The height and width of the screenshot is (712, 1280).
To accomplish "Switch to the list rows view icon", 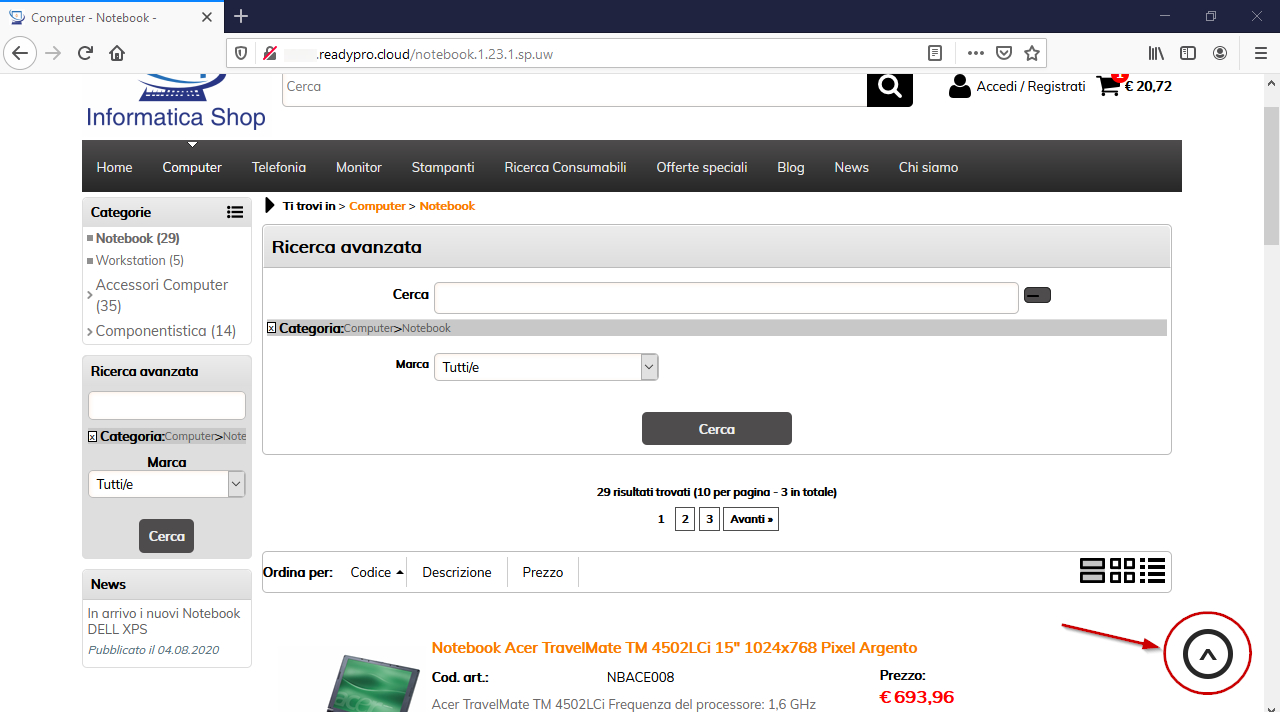I will [x=1092, y=570].
